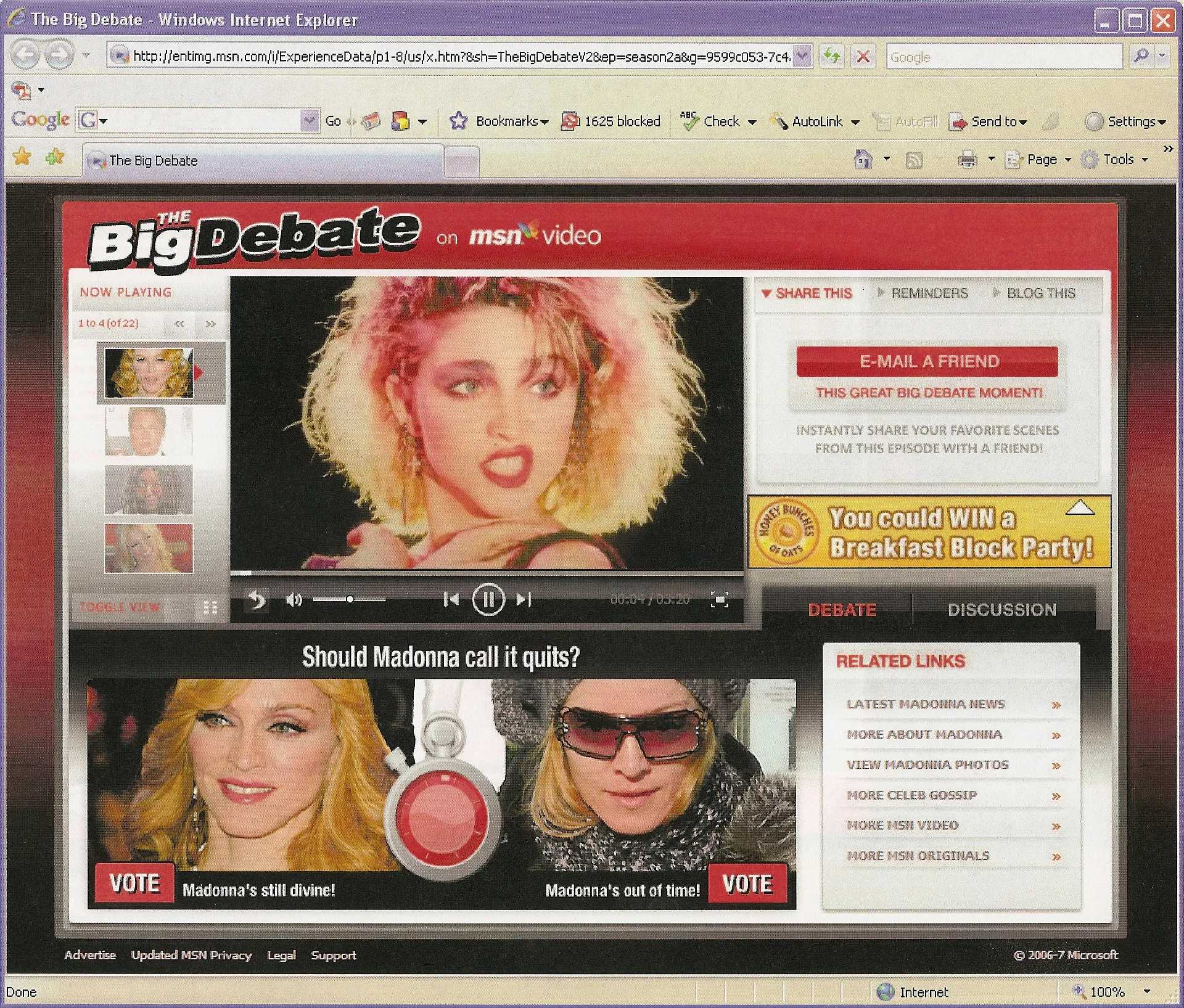The image size is (1184, 1008).
Task: Adjust the video volume slider
Action: (x=350, y=599)
